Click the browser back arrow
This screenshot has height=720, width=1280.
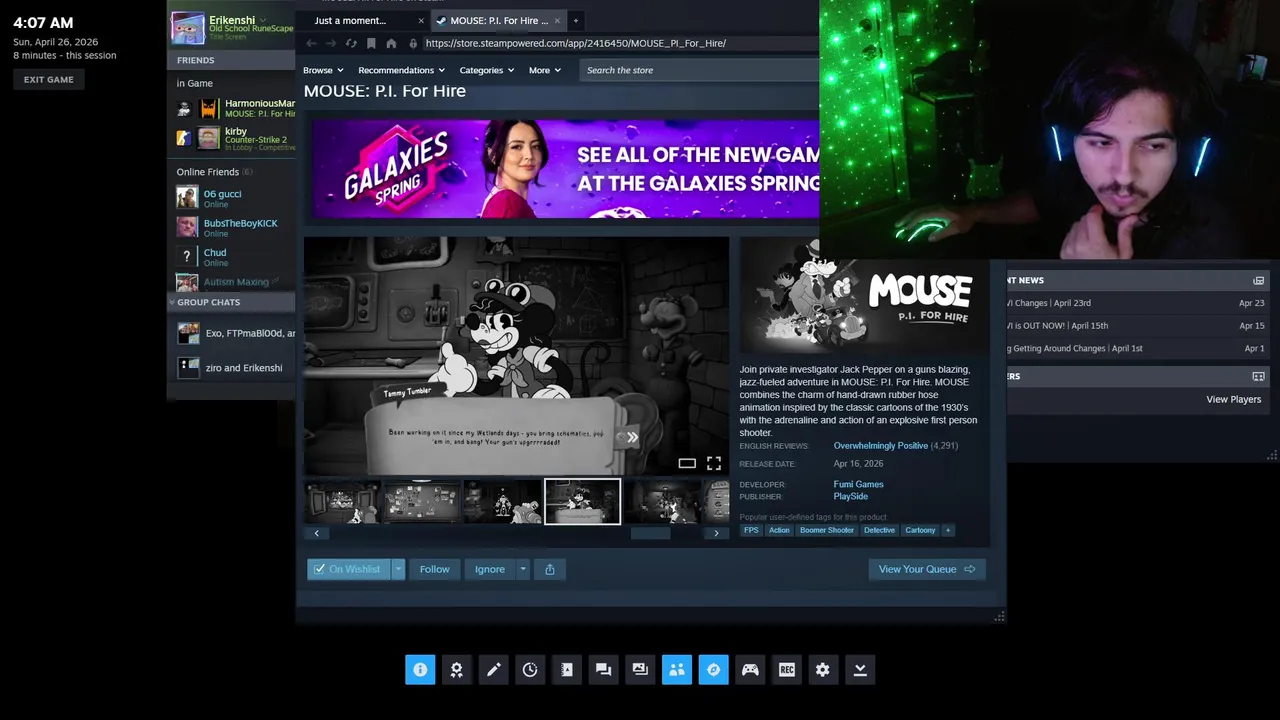pyautogui.click(x=311, y=43)
